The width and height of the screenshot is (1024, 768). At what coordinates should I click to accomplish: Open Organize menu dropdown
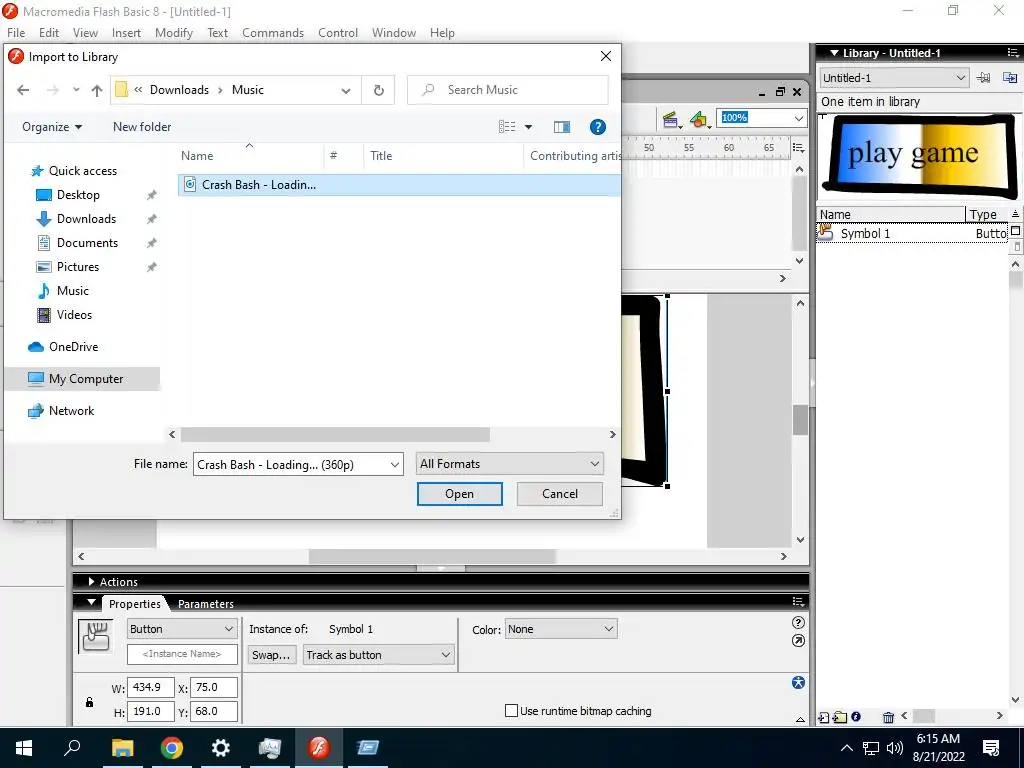pyautogui.click(x=52, y=127)
